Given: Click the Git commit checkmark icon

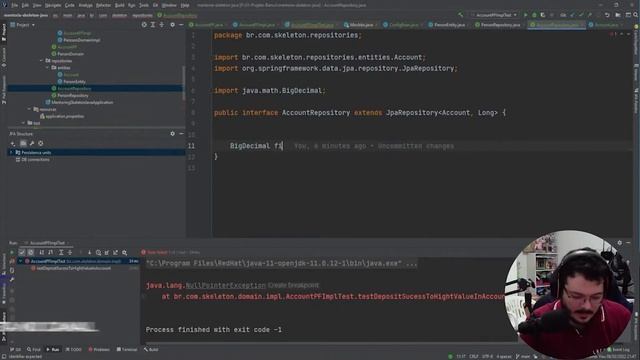Looking at the screenshot, I should (x=581, y=15).
